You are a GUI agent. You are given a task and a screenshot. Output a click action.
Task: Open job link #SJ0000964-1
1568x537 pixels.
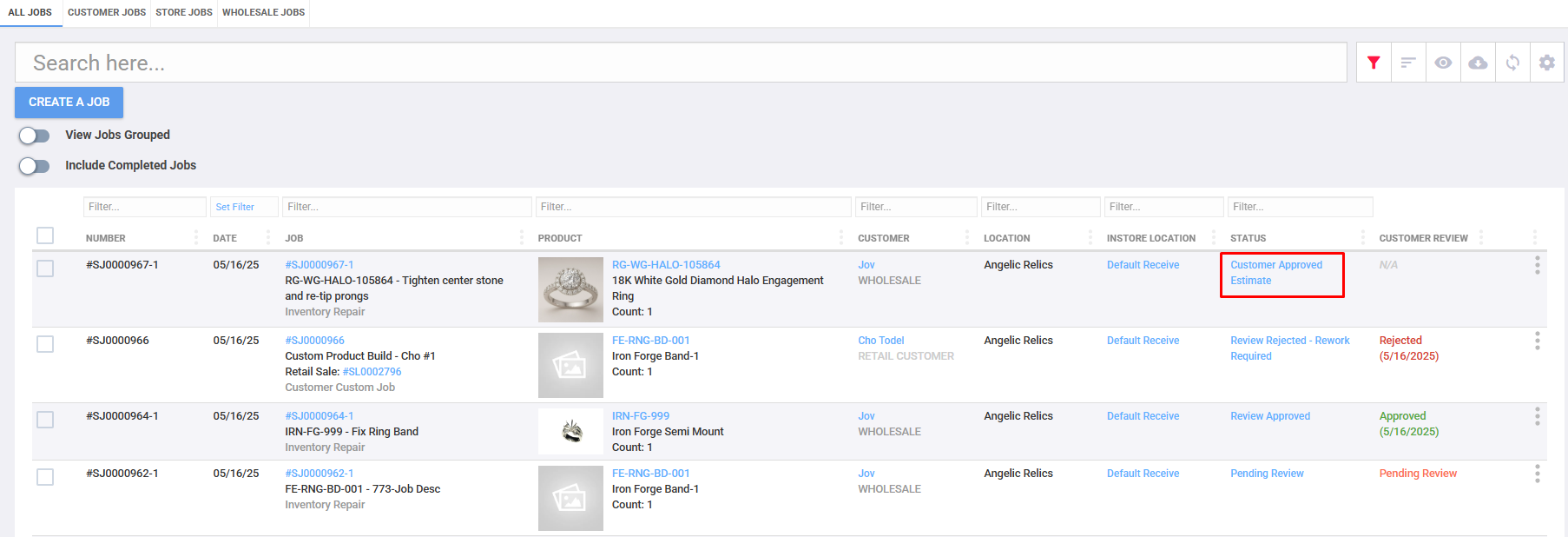tap(320, 416)
